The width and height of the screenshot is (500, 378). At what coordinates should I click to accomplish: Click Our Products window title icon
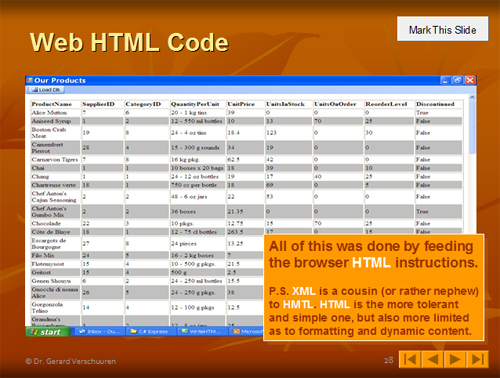[30, 80]
